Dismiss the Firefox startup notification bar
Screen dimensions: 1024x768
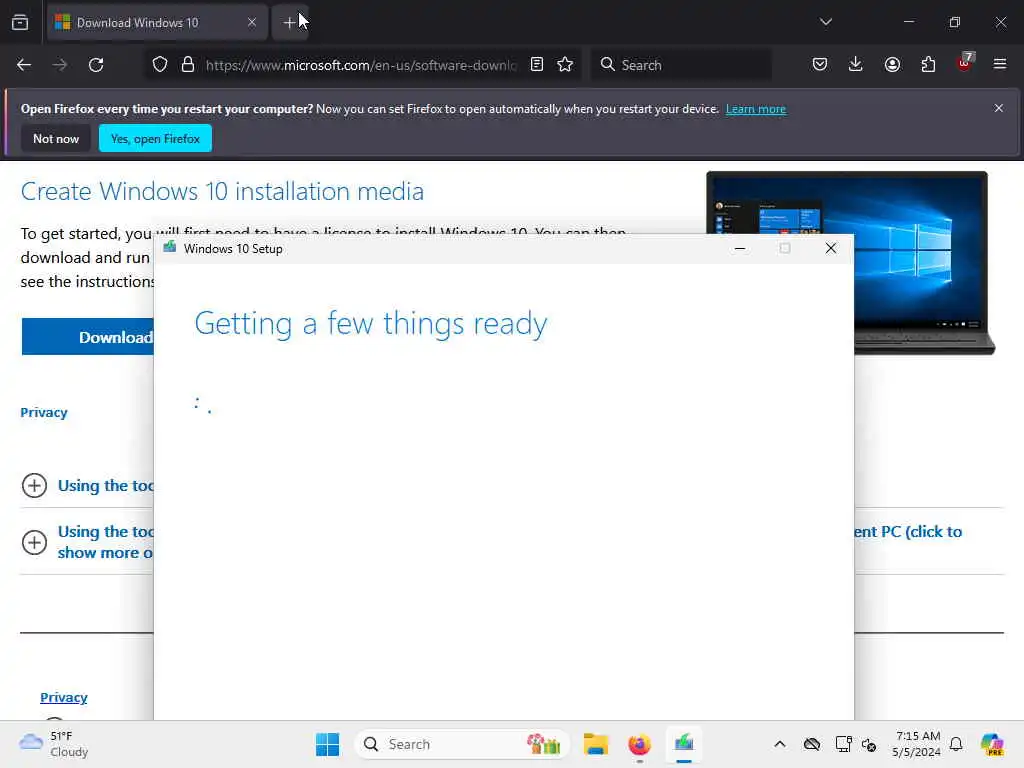(999, 108)
